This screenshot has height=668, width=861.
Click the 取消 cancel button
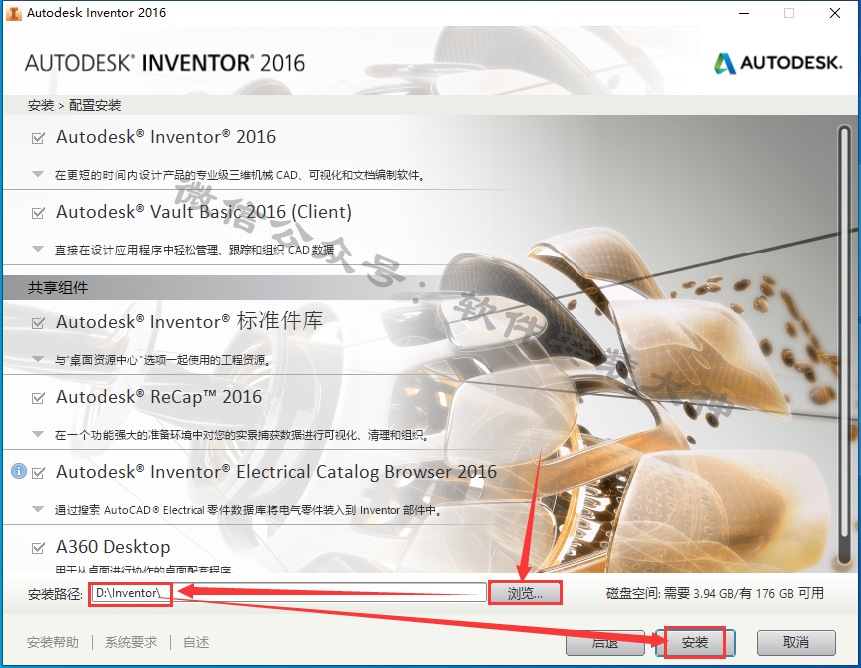pyautogui.click(x=796, y=642)
